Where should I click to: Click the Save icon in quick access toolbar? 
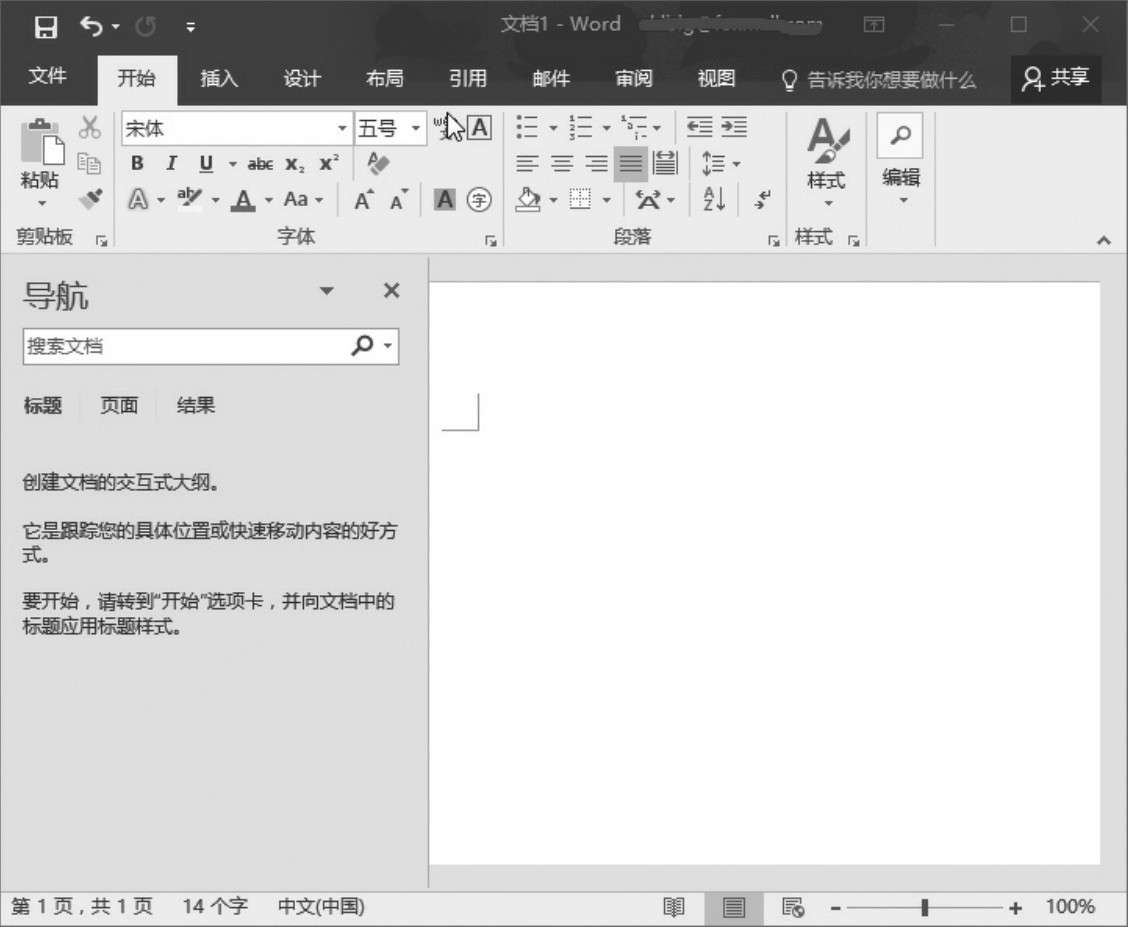point(46,26)
